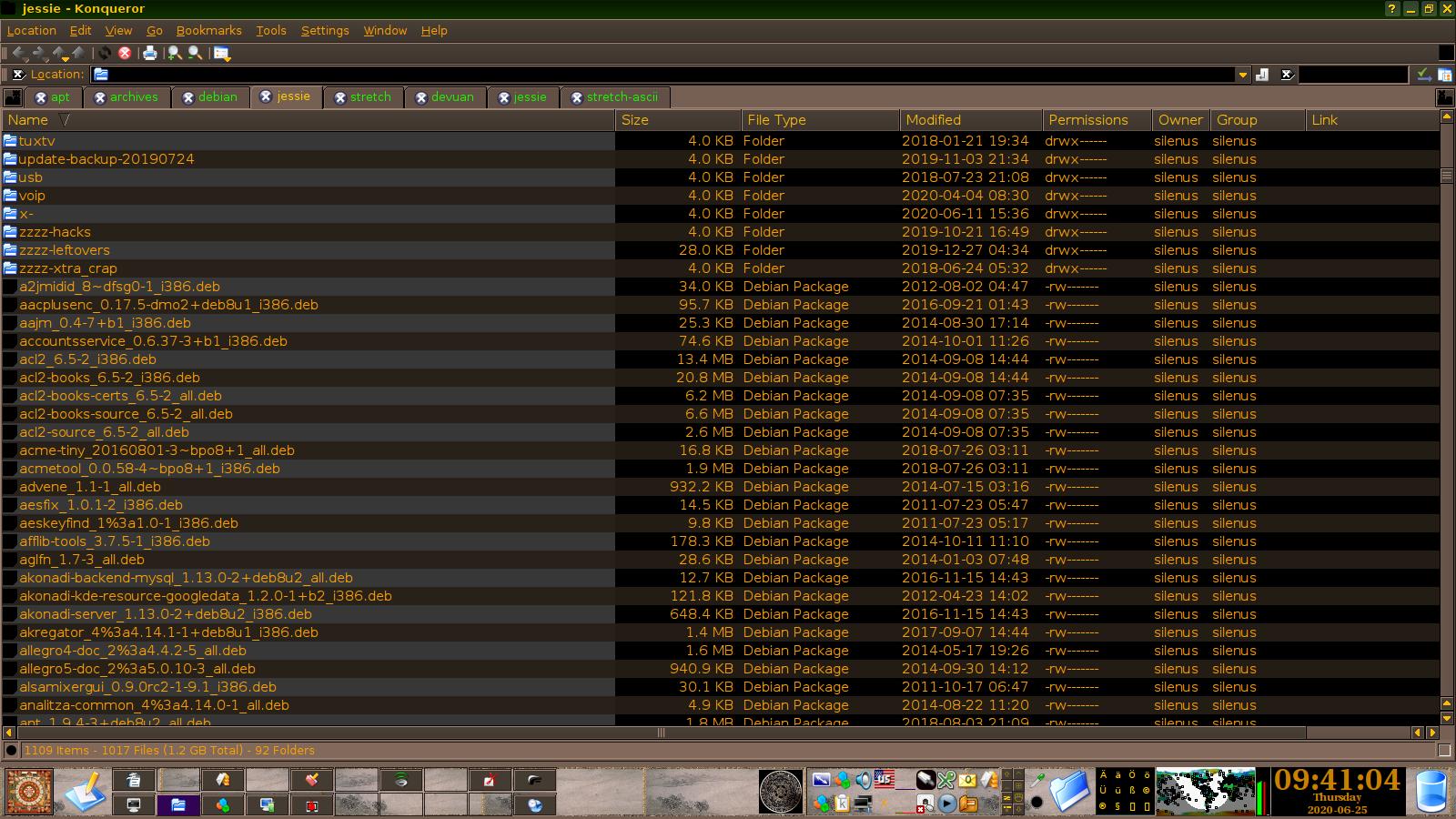Sort by the Size column header
The image size is (1456, 819).
pyautogui.click(x=678, y=120)
